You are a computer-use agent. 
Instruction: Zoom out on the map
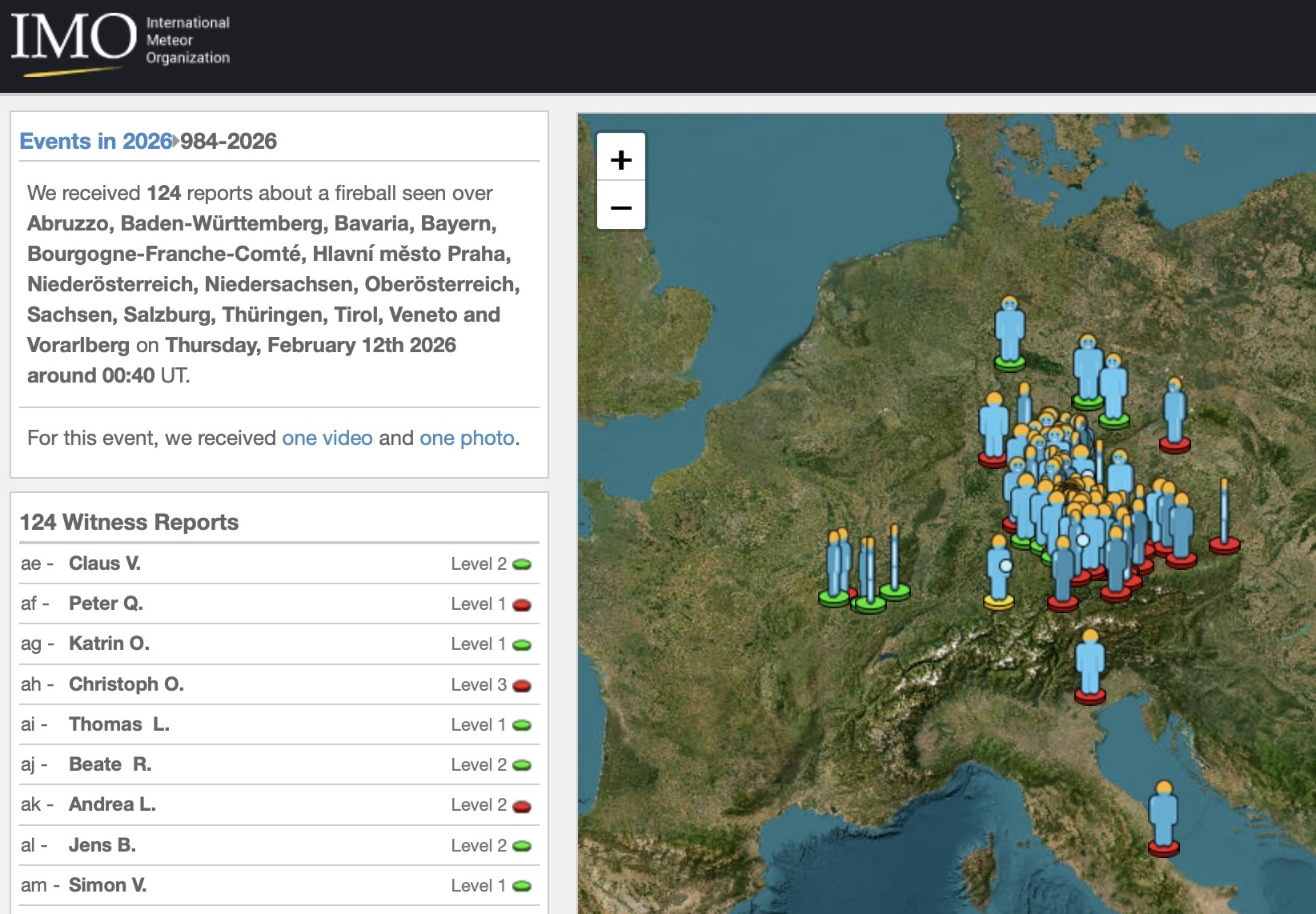[x=621, y=207]
